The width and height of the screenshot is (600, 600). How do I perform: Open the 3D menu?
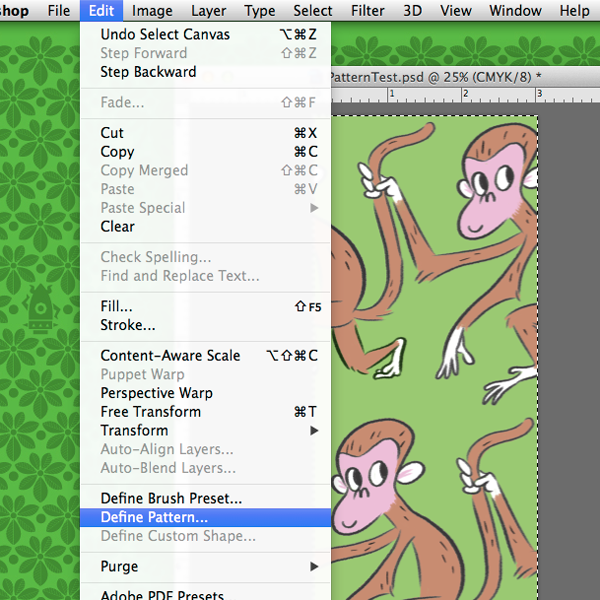[412, 11]
